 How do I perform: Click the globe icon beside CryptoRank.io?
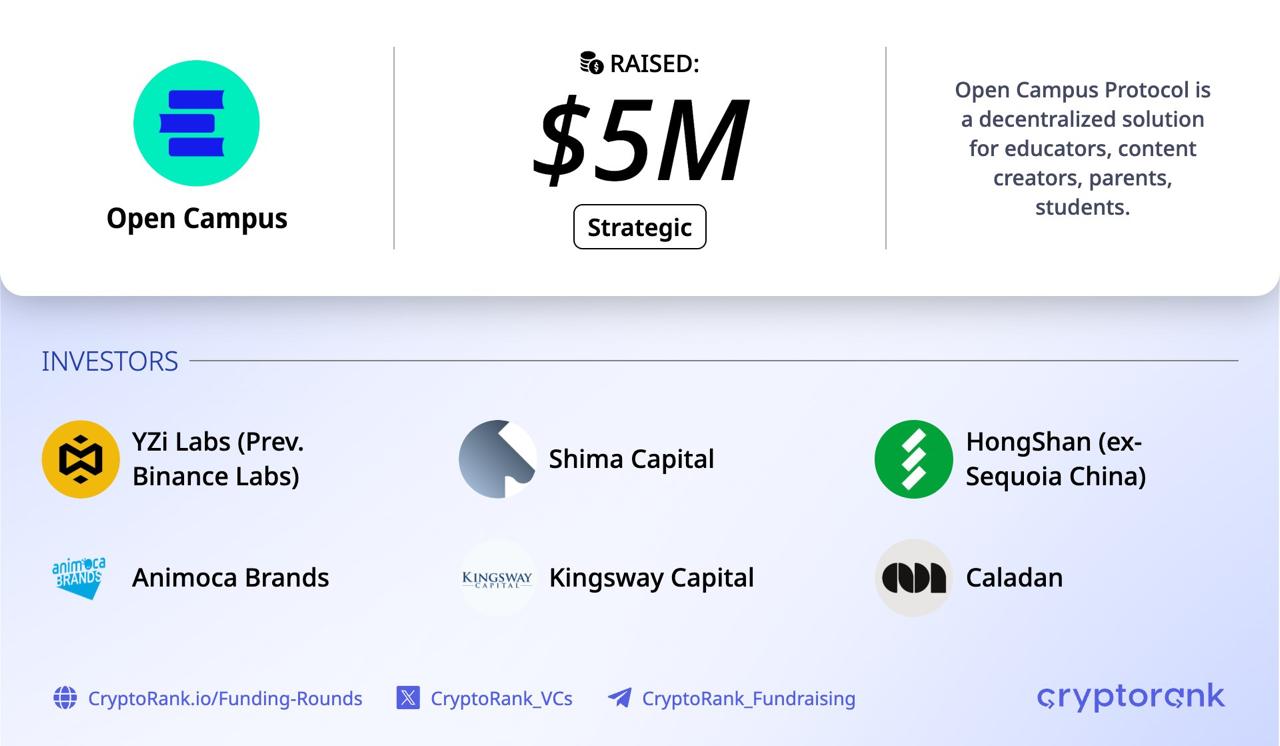pyautogui.click(x=65, y=698)
